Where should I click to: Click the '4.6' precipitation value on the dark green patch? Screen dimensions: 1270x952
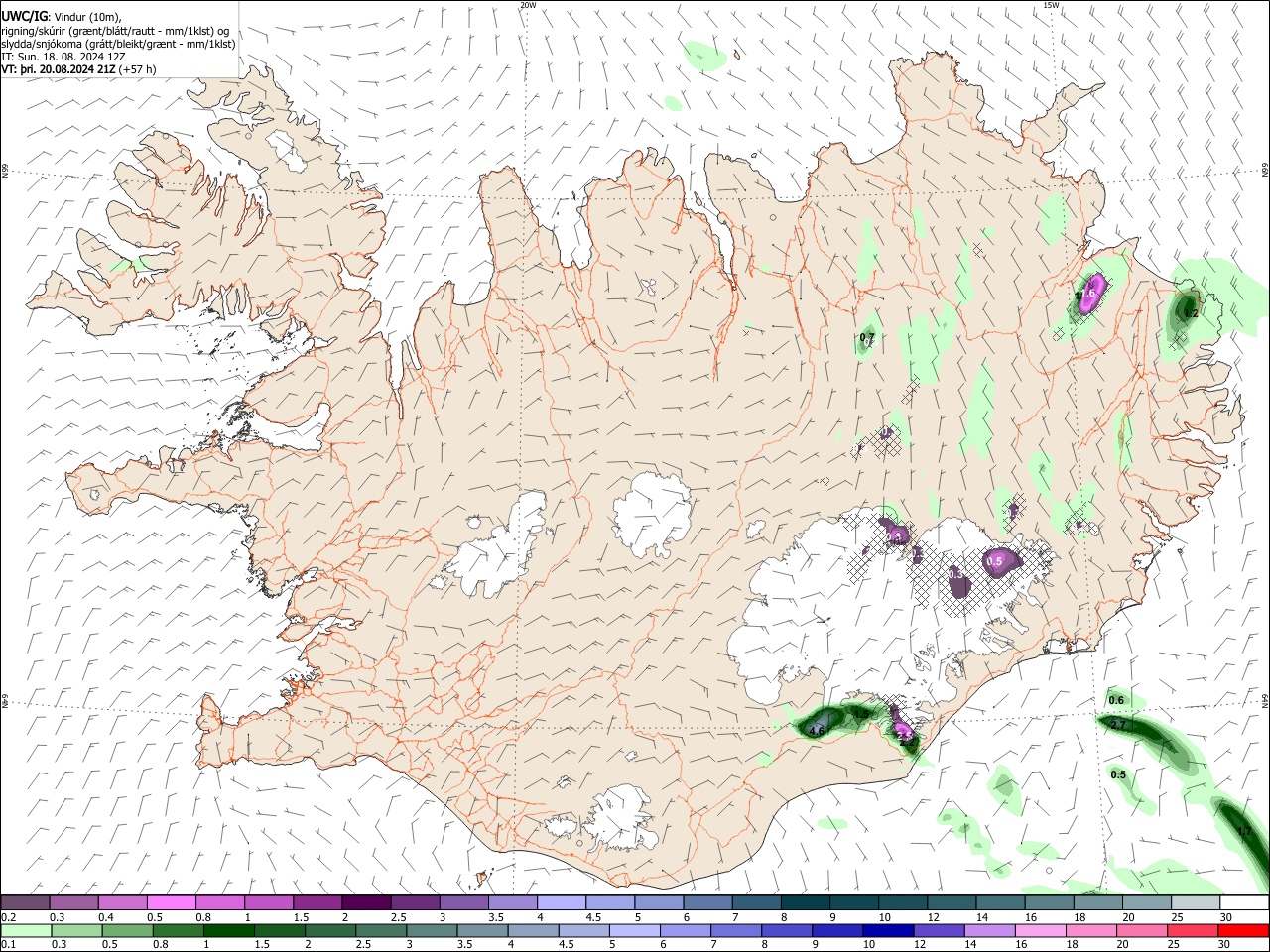(817, 731)
